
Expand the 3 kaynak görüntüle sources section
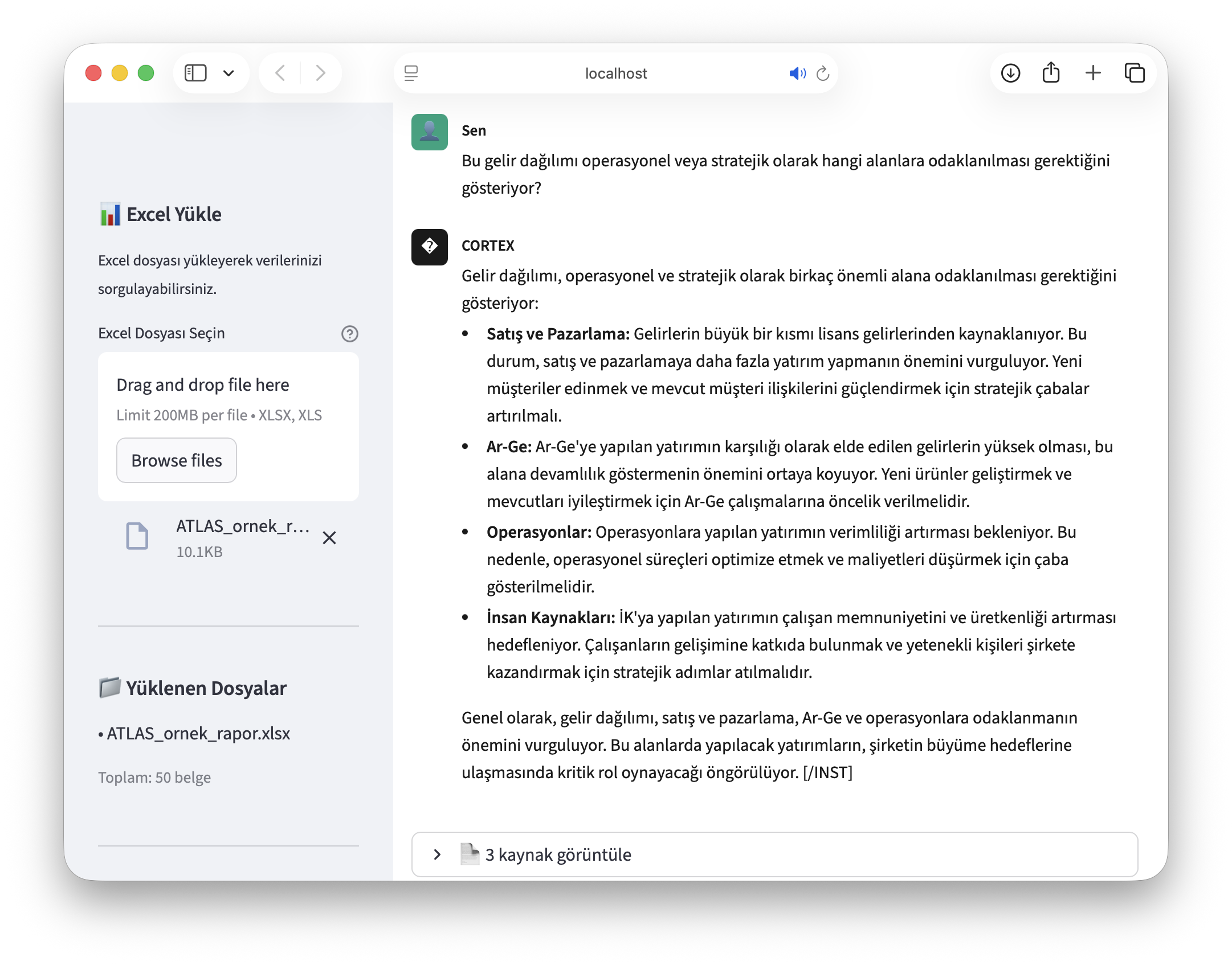coord(438,854)
